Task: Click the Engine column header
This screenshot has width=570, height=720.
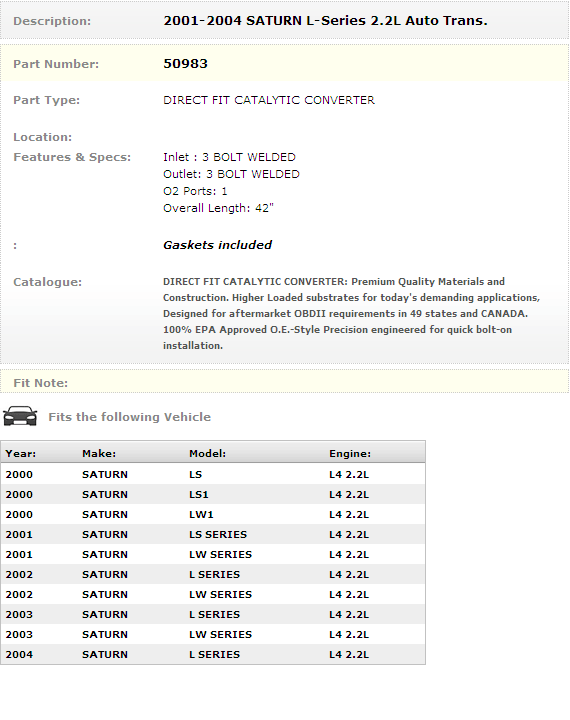Action: point(350,454)
